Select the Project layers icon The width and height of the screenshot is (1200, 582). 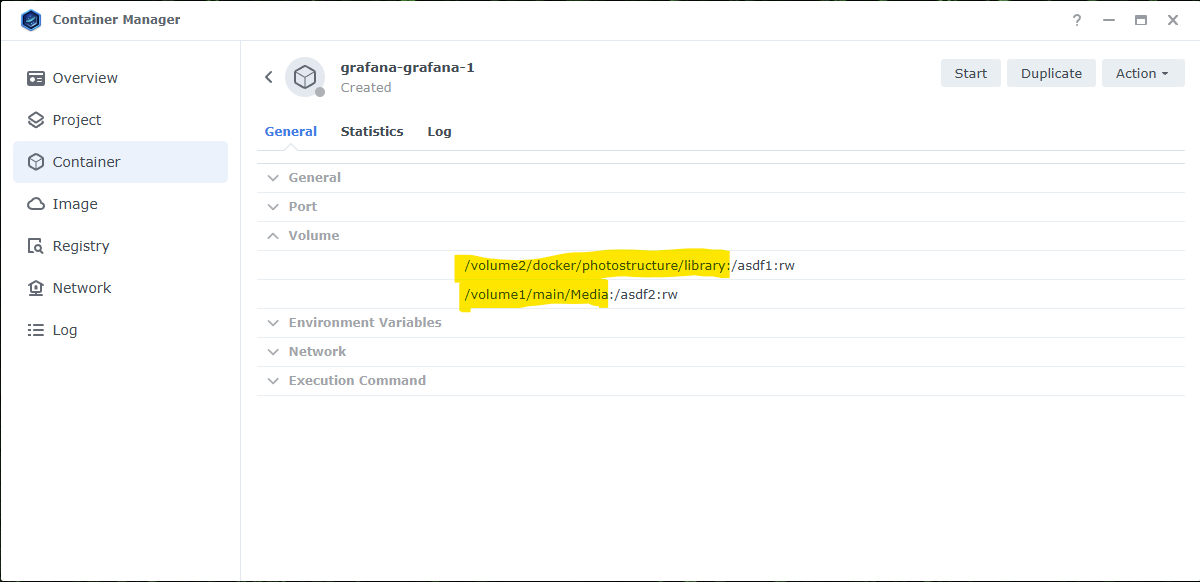point(36,120)
